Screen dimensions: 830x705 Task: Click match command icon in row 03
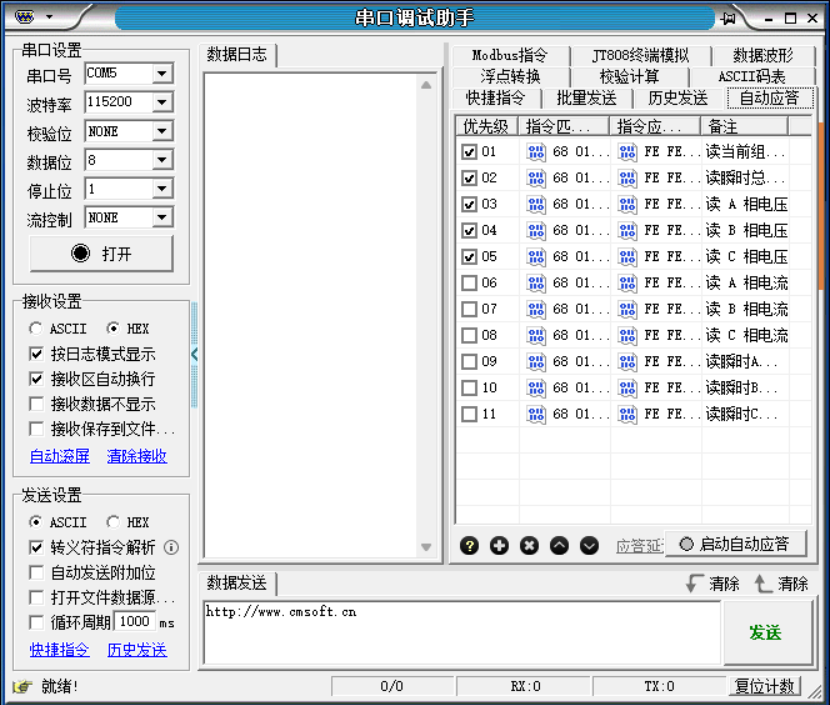click(x=536, y=204)
